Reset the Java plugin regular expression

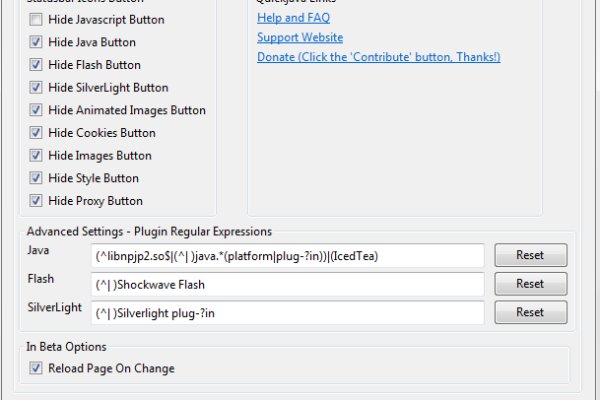530,255
